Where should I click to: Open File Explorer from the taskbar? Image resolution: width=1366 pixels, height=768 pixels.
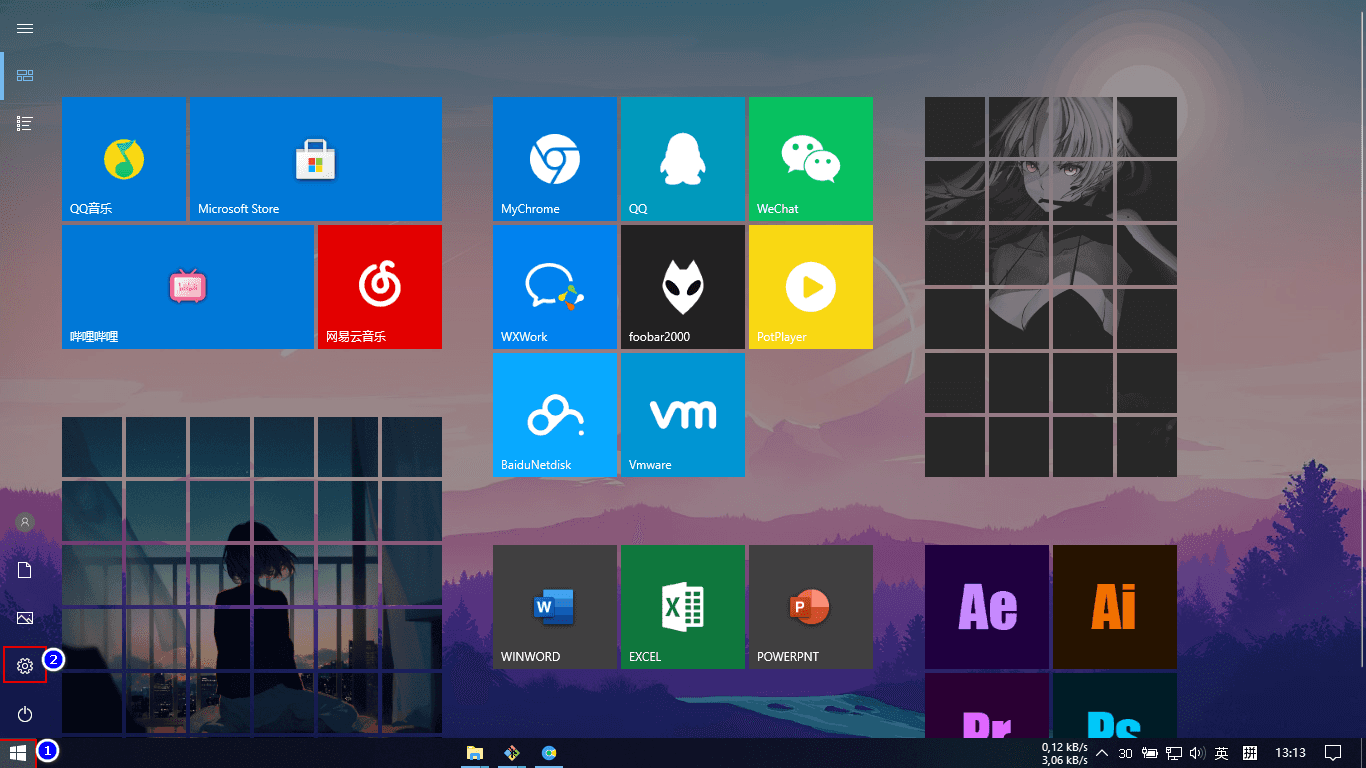point(475,753)
